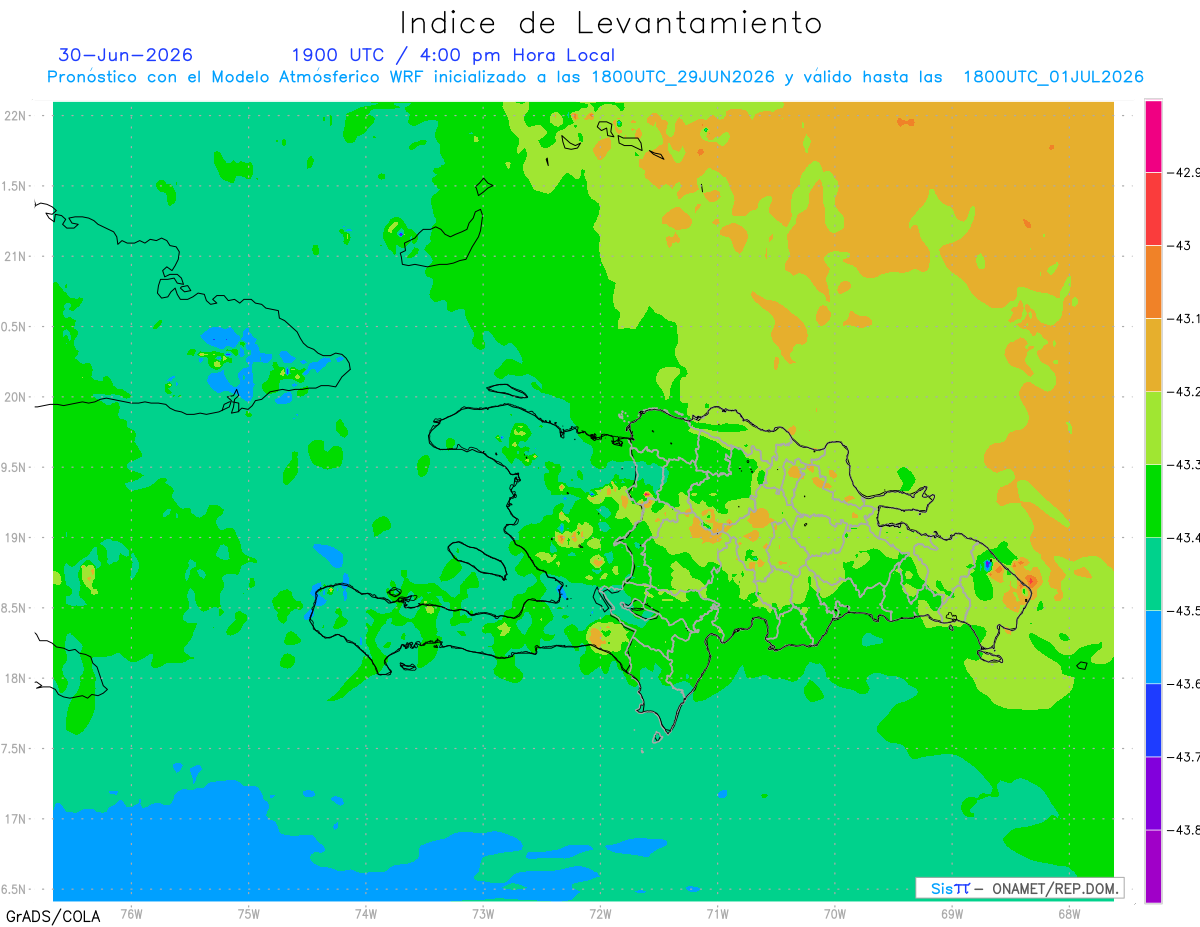Screen dimensions: 1200x927
Task: Click the '6.5N' latitude label
Action: 15,889
